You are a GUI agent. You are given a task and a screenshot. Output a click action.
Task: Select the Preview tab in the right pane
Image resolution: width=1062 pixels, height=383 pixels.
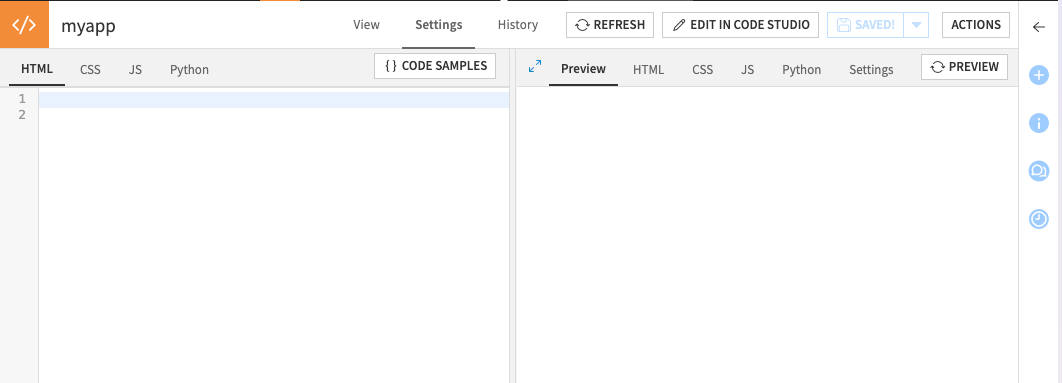point(583,69)
